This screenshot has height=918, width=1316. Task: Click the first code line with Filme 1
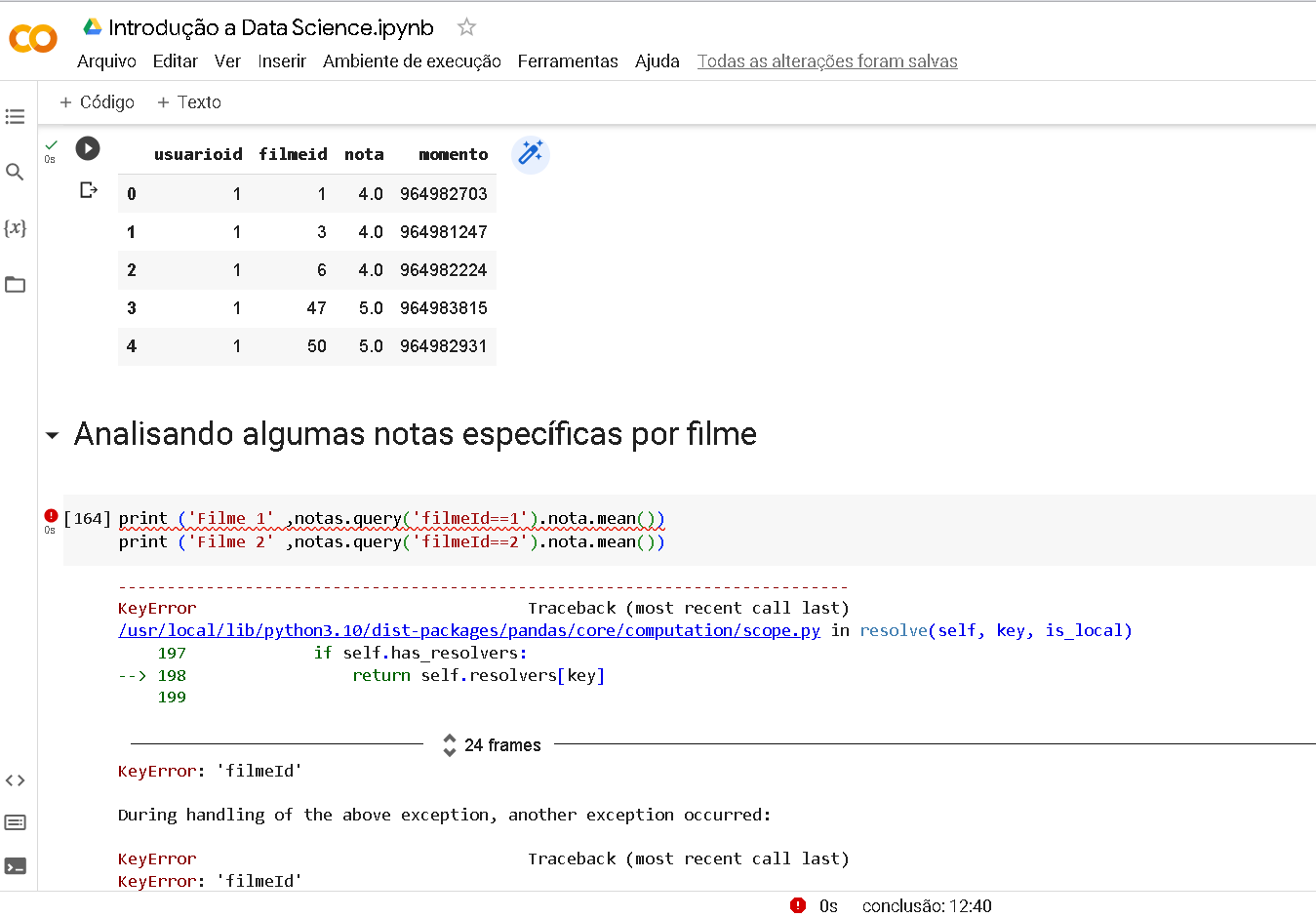click(x=391, y=518)
